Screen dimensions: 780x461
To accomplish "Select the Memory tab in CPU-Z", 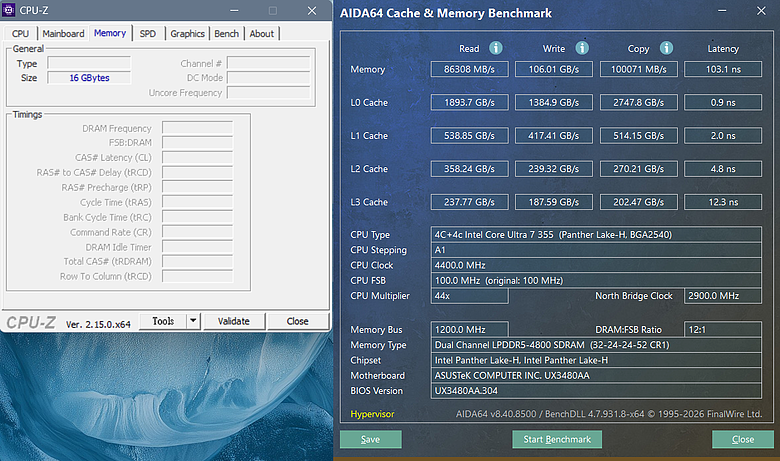I will [110, 33].
